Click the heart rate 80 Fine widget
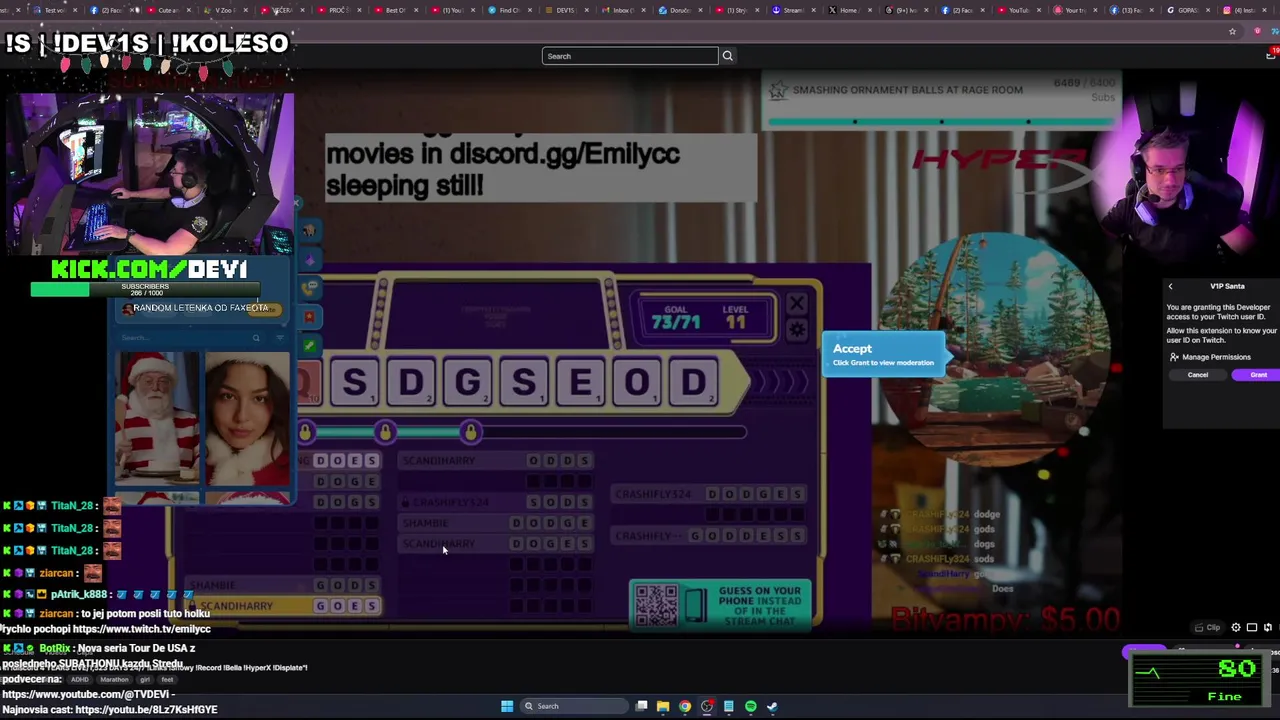 pyautogui.click(x=1198, y=680)
